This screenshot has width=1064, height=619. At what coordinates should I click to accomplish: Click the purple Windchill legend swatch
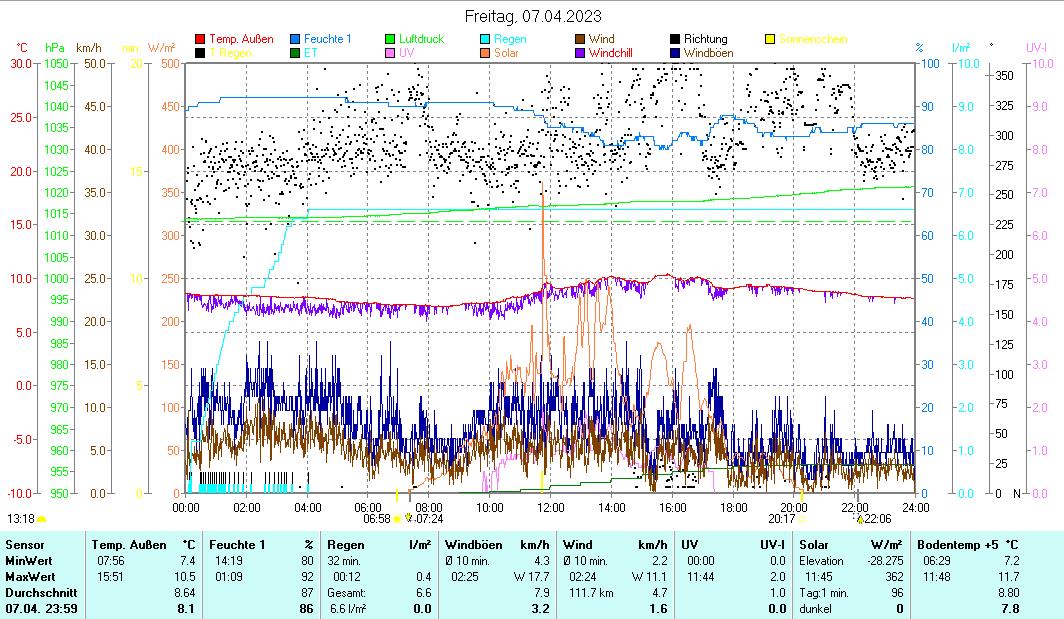580,52
